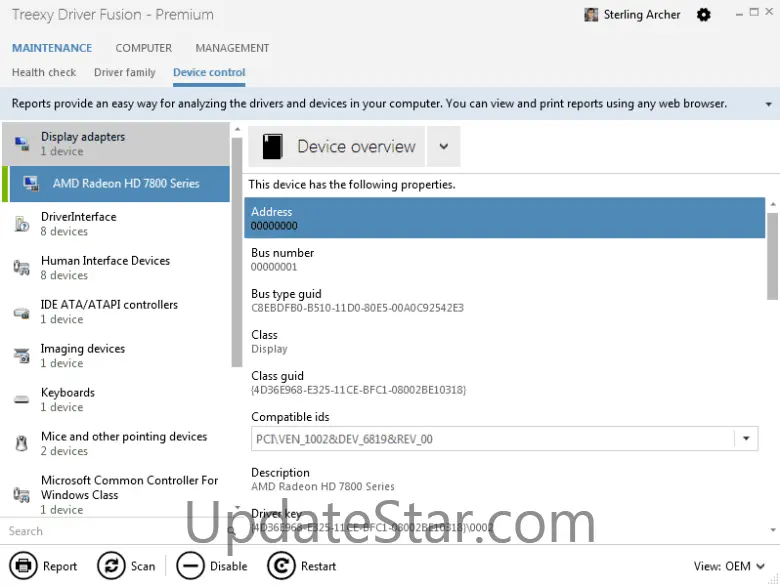
Task: Click the IDE ATA/ATAPI controllers icon
Action: tap(21, 312)
